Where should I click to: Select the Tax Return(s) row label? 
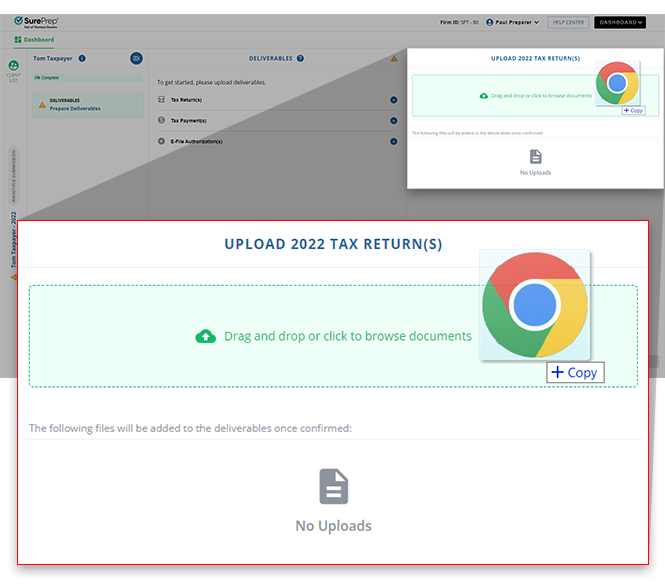pyautogui.click(x=186, y=100)
